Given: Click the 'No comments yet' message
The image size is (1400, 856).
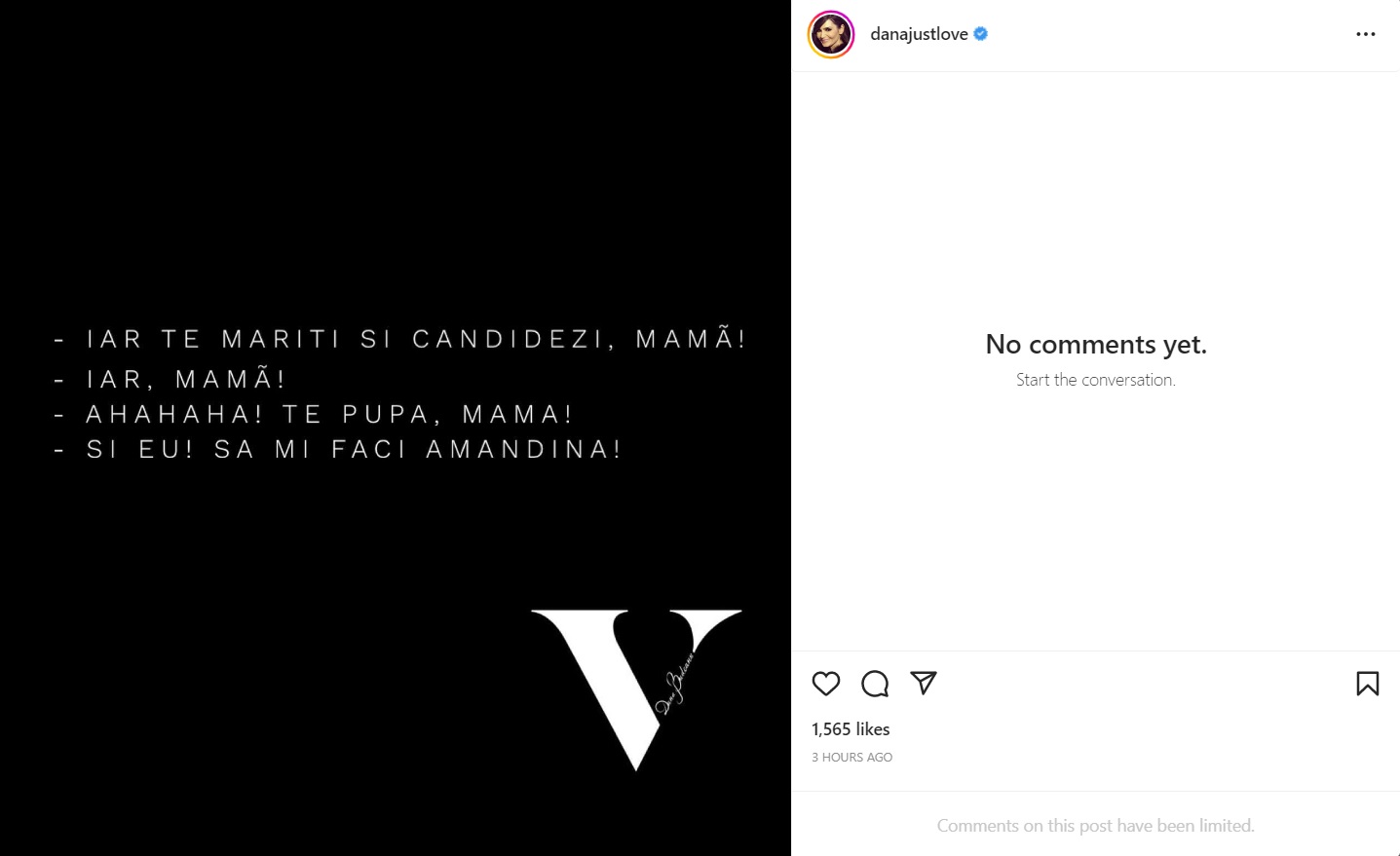Looking at the screenshot, I should 1095,344.
